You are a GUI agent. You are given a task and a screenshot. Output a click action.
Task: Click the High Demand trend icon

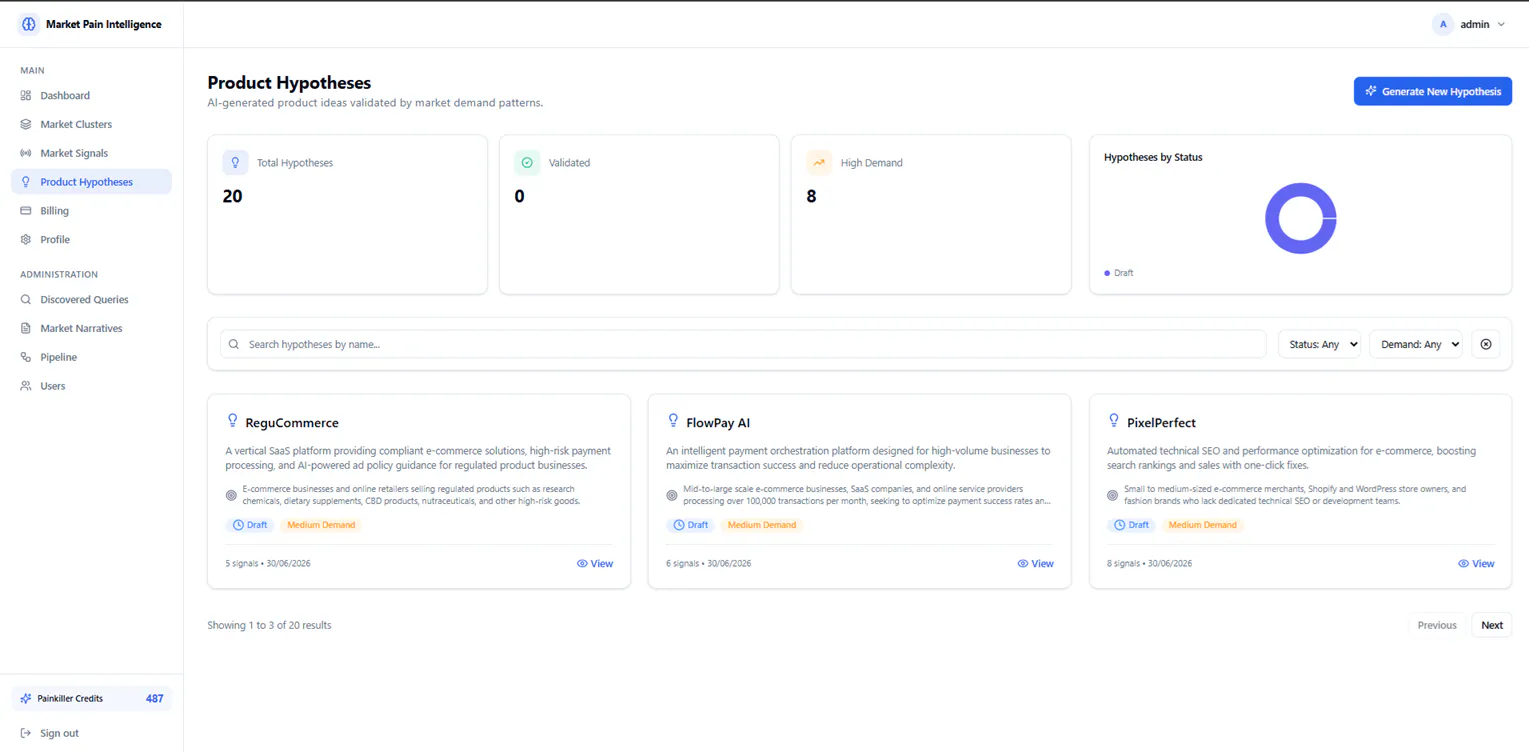[x=819, y=162]
